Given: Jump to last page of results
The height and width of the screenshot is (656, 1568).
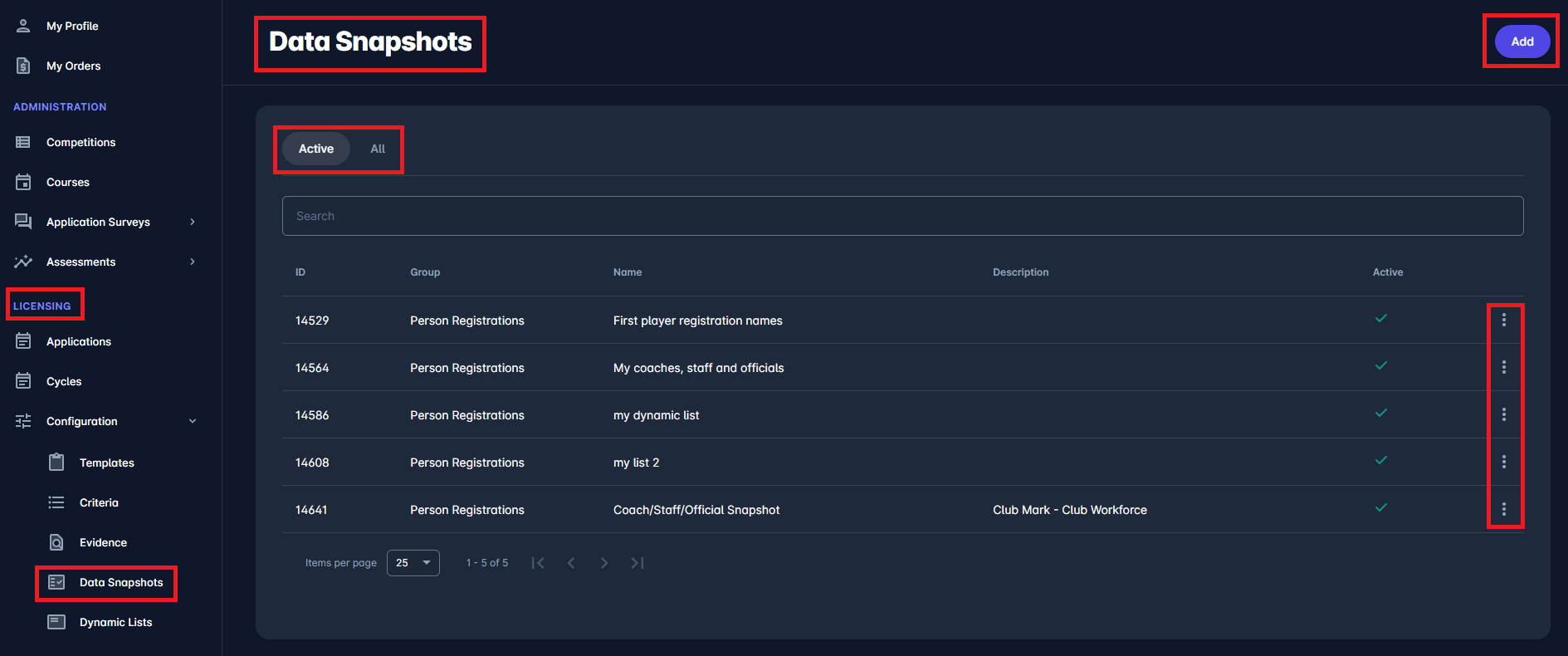Looking at the screenshot, I should [x=637, y=563].
